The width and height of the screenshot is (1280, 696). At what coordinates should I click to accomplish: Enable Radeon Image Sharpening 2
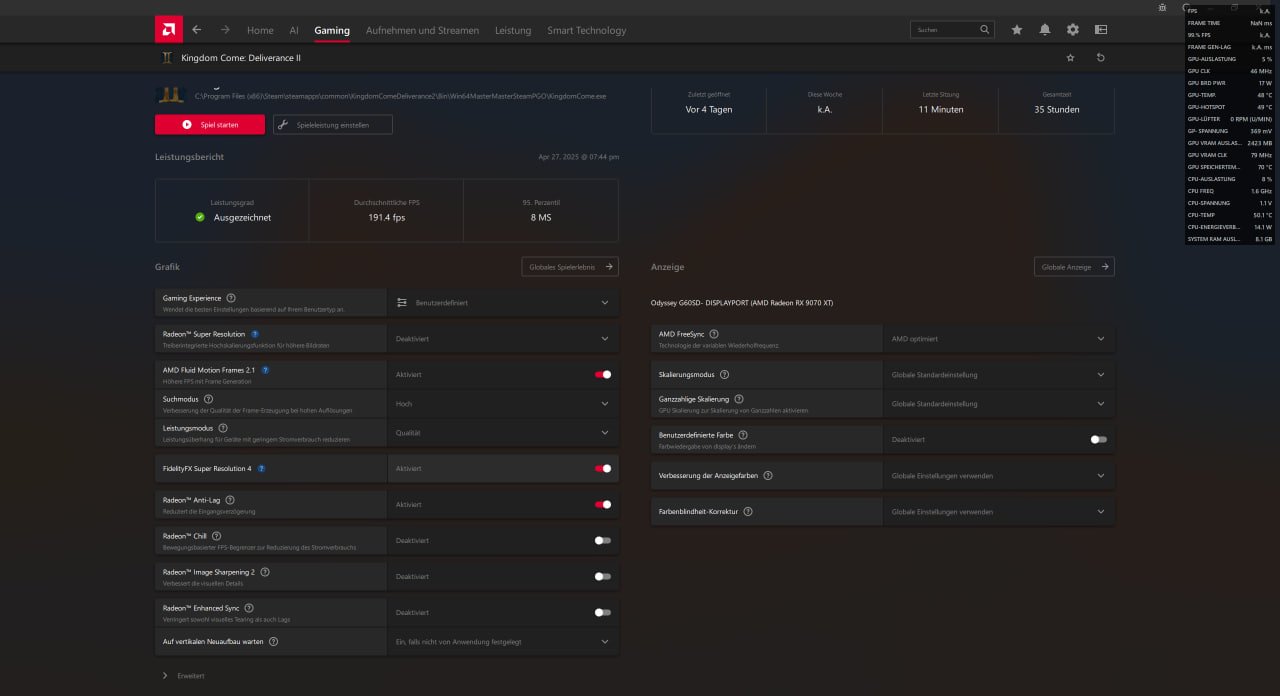pos(603,577)
